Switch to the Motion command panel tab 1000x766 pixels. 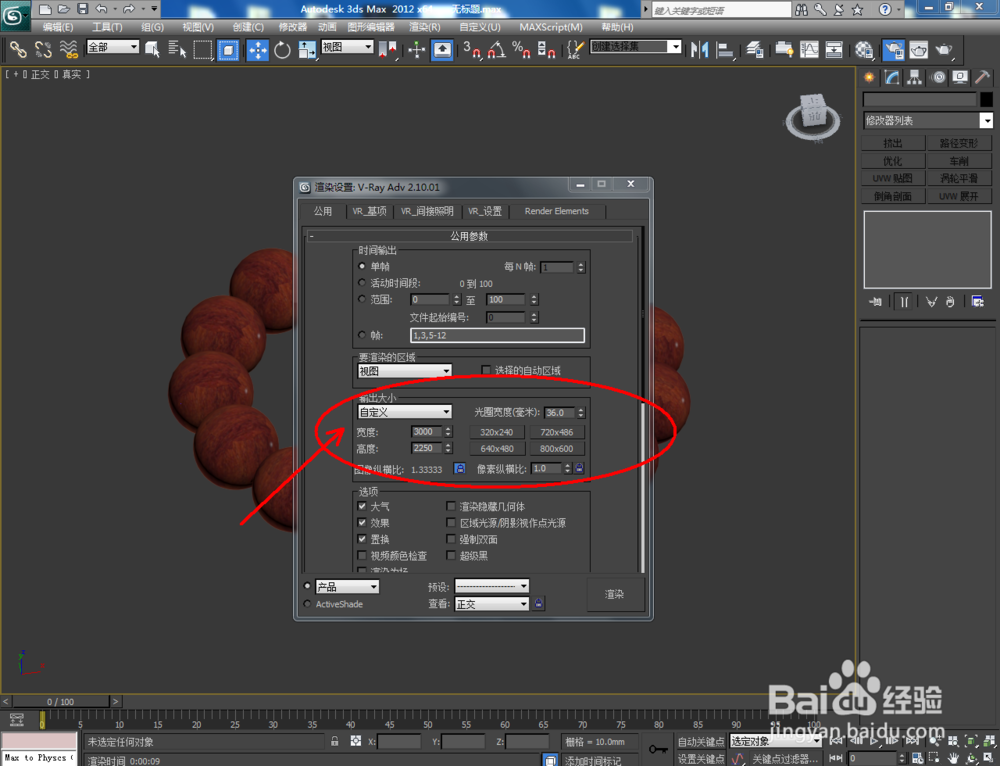pyautogui.click(x=938, y=78)
